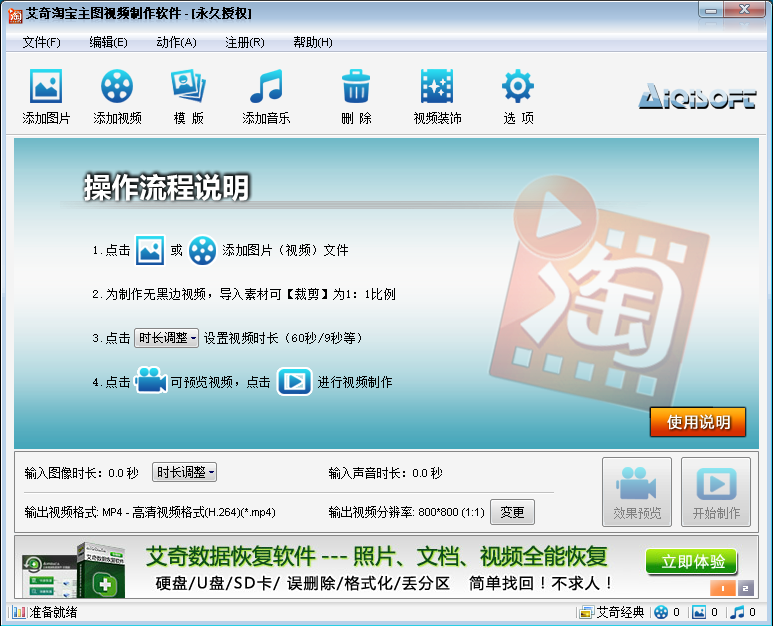Click the 效果预览 camera preview button
Viewport: 773px width, 626px height.
pyautogui.click(x=637, y=492)
